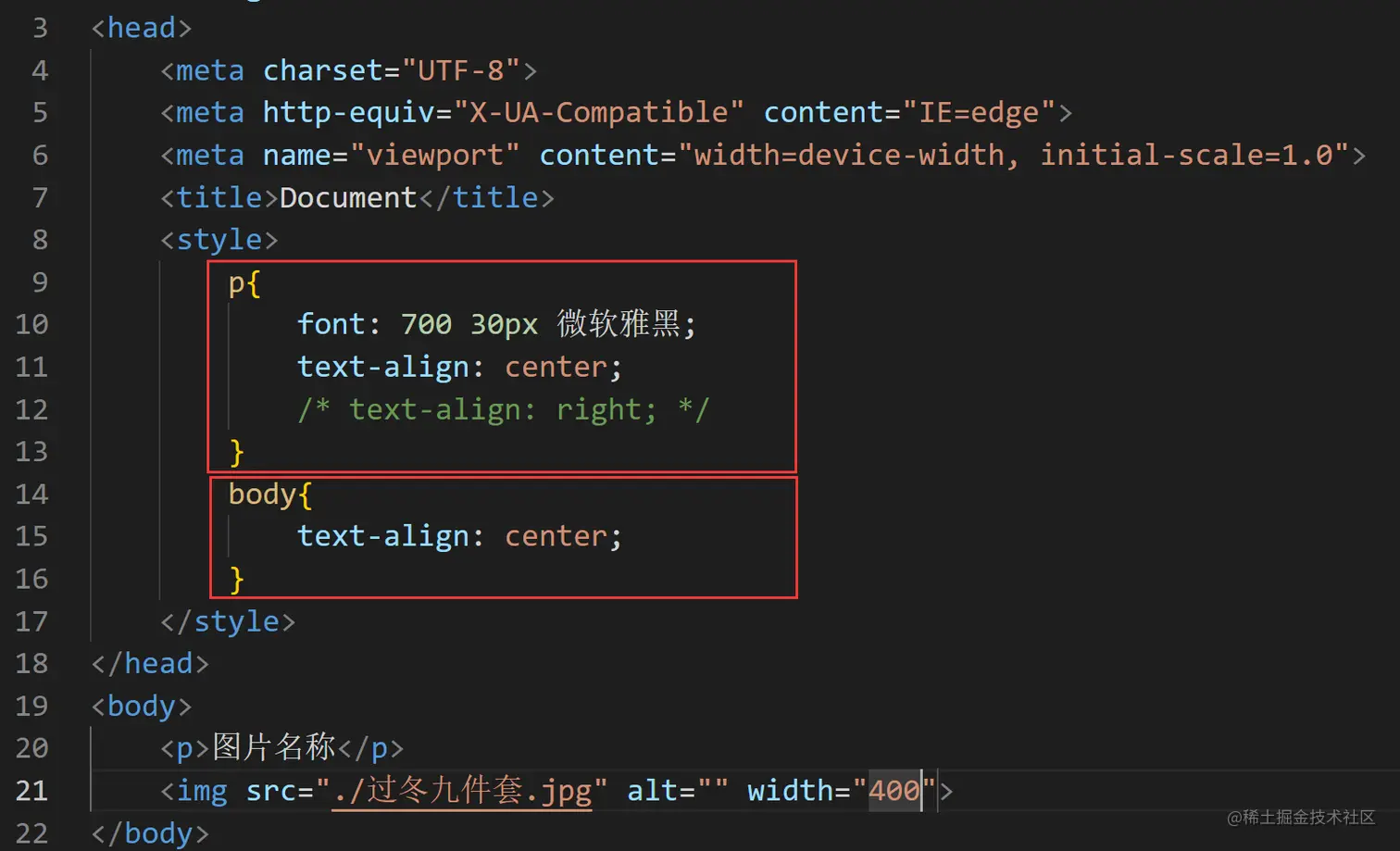
Task: Click the width value 400
Action: [894, 791]
